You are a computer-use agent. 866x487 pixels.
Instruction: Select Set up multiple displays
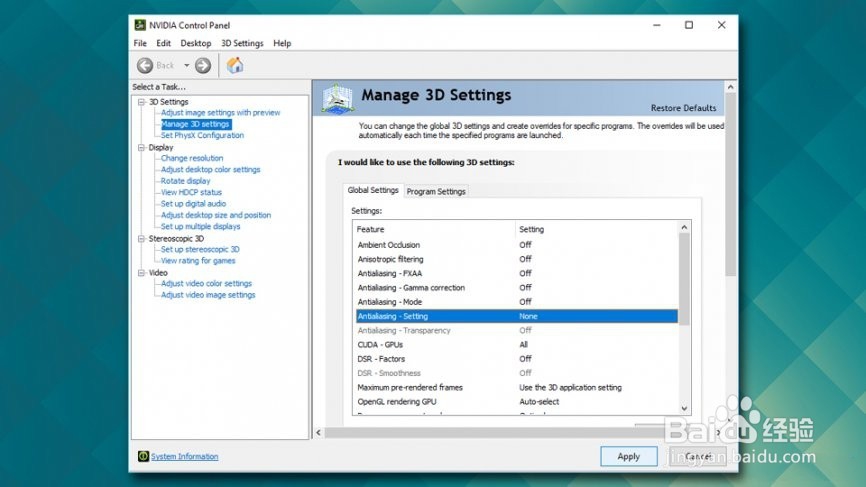click(x=200, y=226)
